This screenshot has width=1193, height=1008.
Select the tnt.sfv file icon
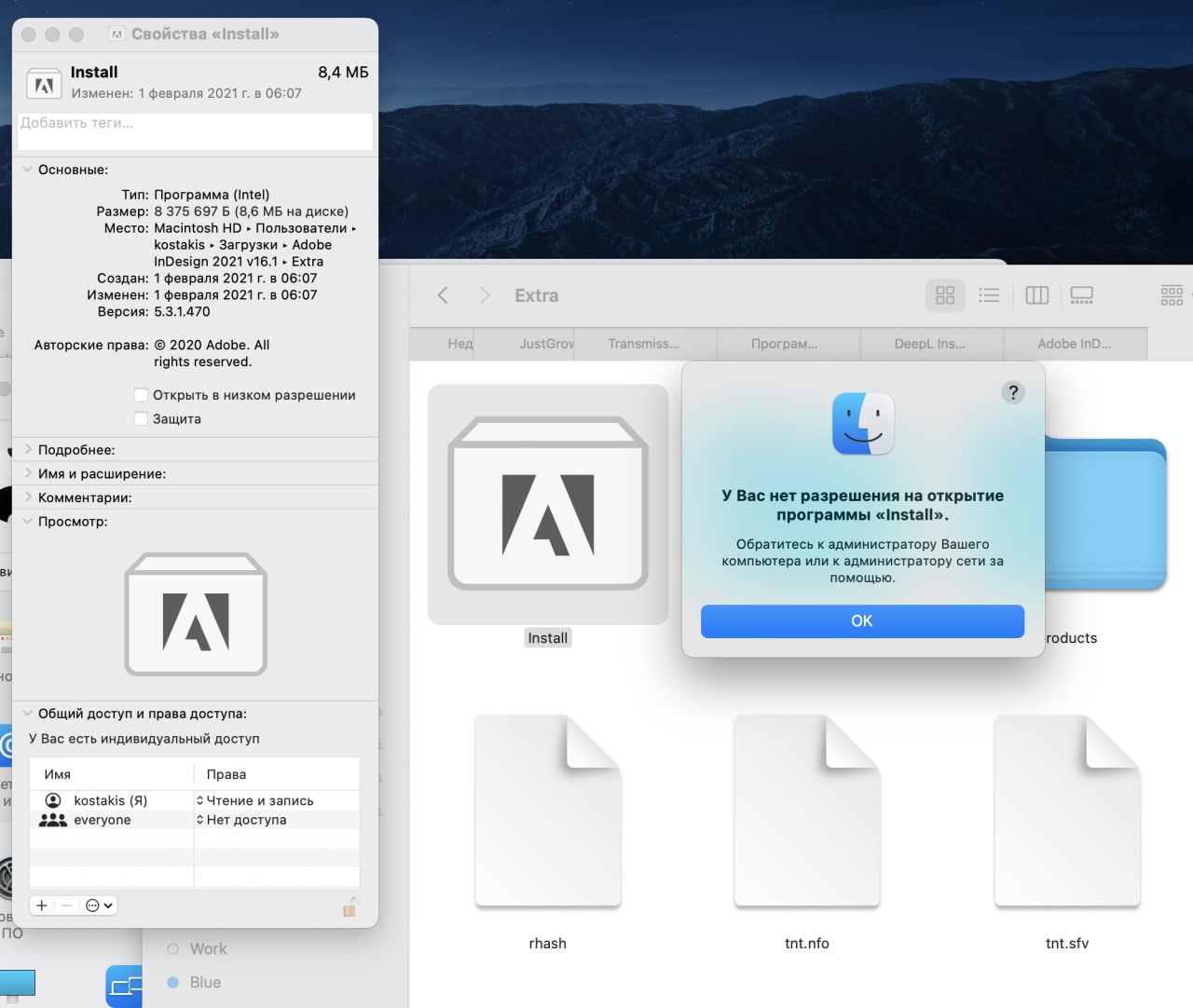point(1067,810)
